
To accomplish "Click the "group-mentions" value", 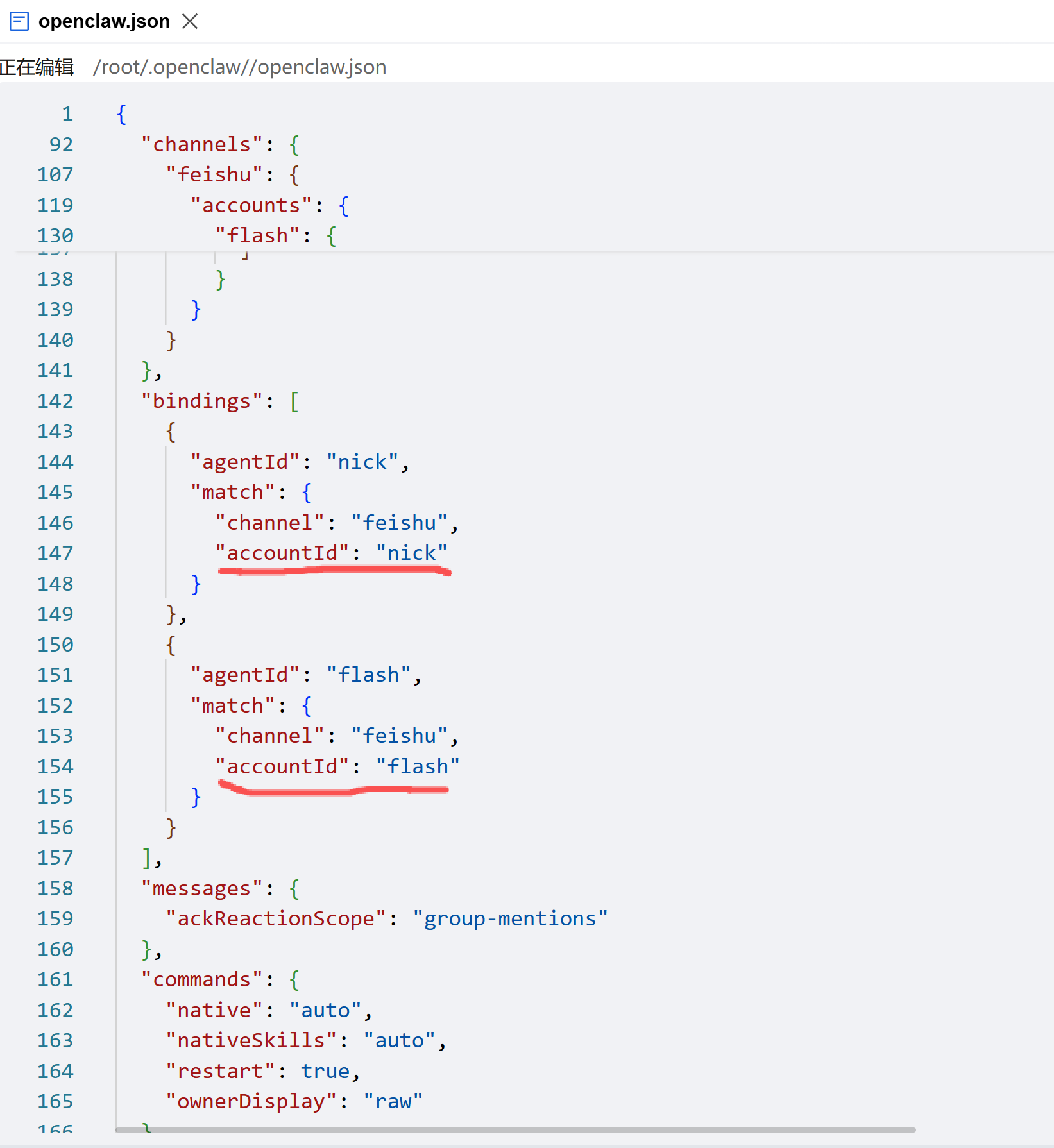I will pos(510,918).
